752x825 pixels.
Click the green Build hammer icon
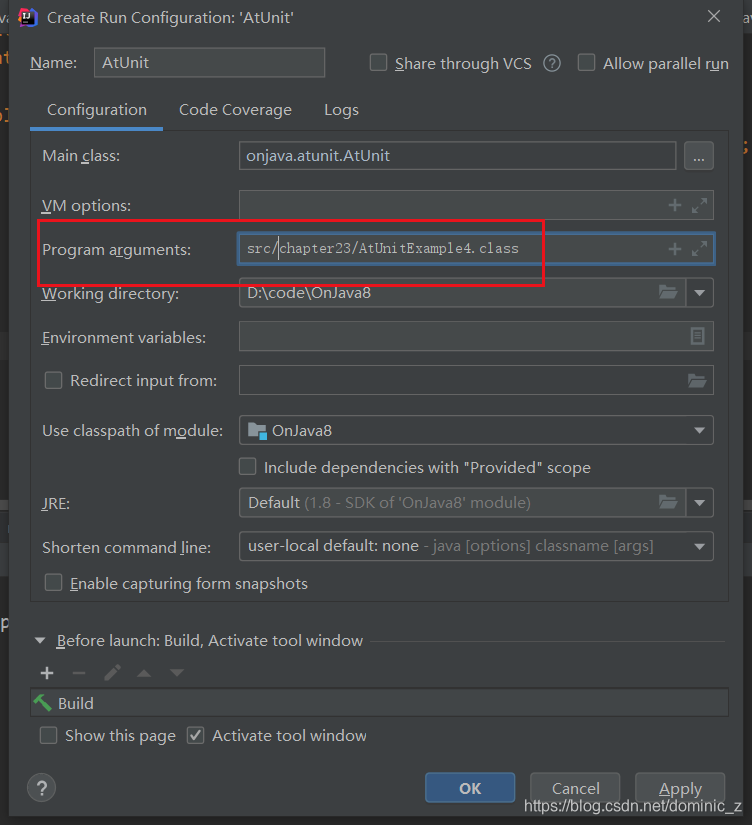[42, 702]
